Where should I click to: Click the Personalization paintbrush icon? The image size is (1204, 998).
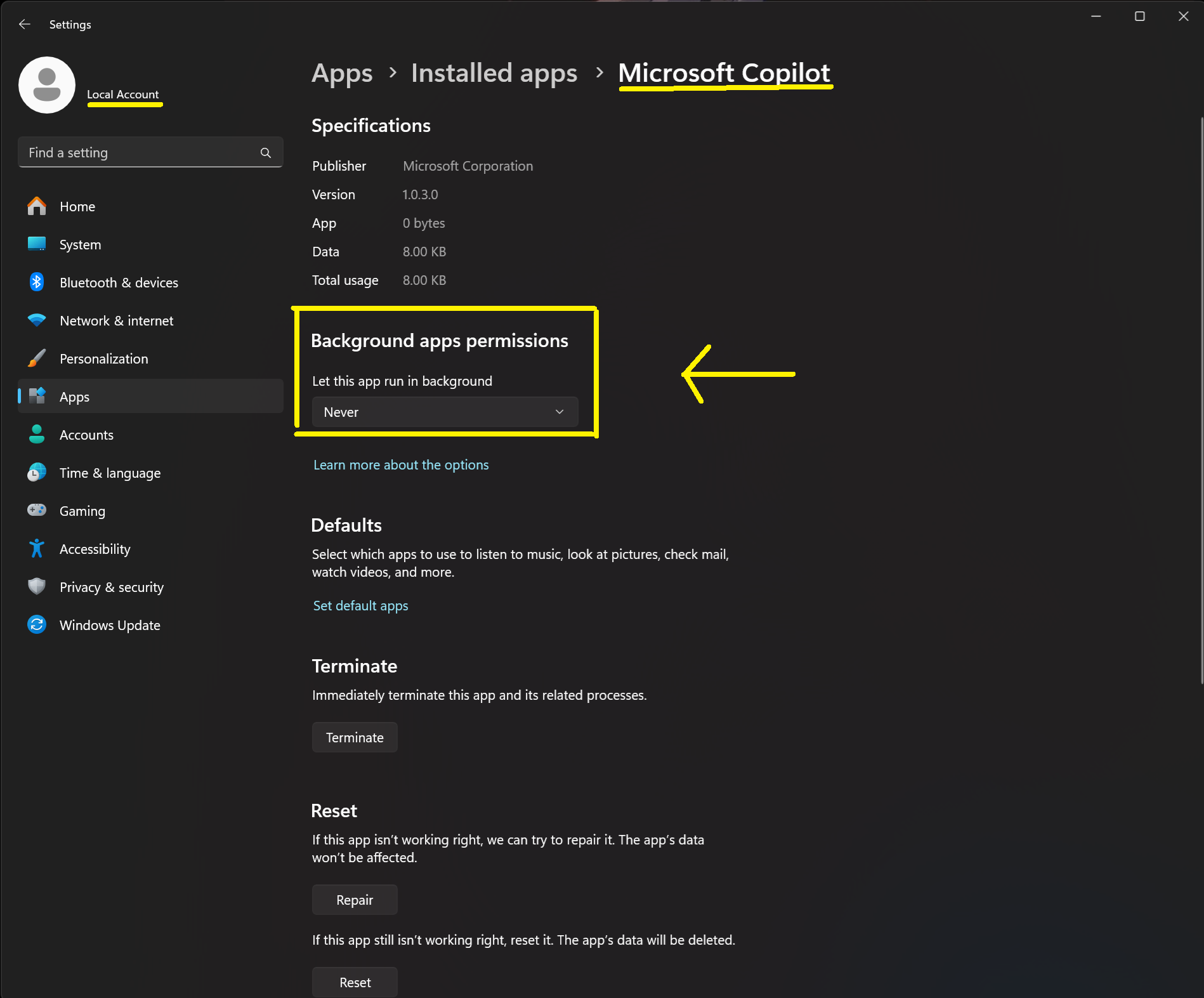[37, 358]
